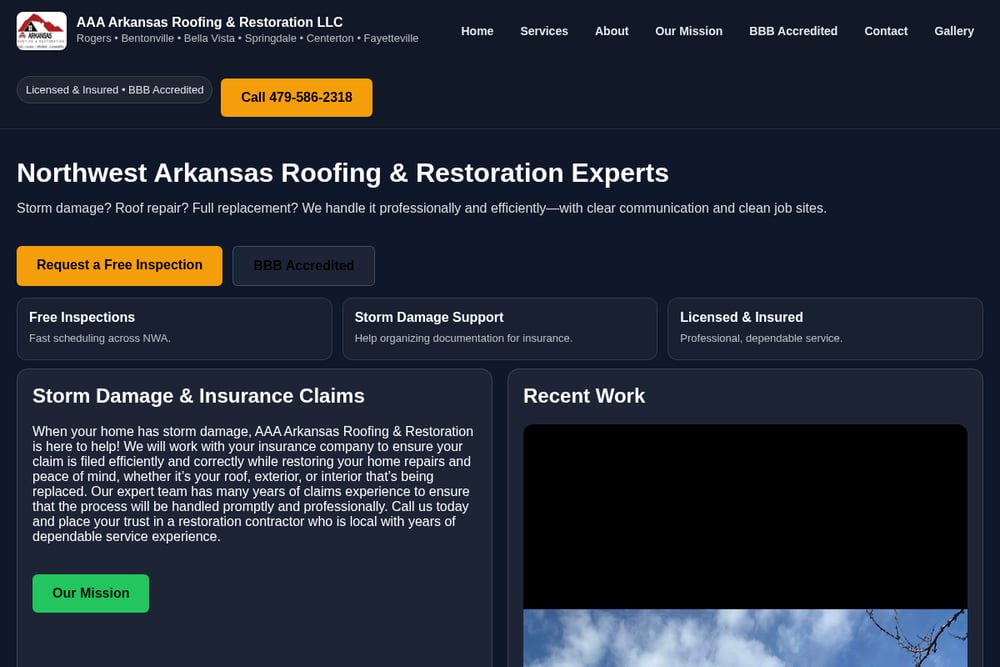
Task: Click the 'Storm damage? Roof repair?' tagline
Action: click(x=422, y=209)
